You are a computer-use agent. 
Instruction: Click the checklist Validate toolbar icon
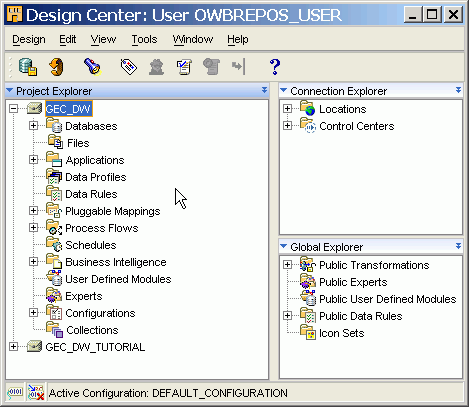[x=184, y=67]
